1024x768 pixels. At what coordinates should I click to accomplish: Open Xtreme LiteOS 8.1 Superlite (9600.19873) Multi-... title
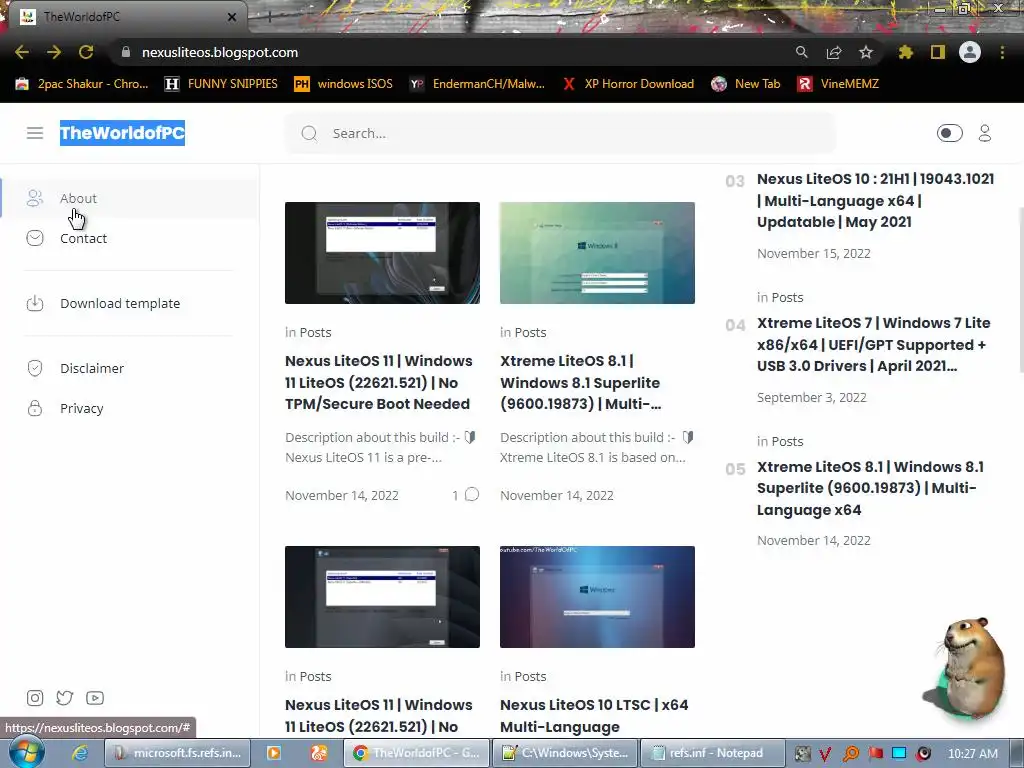581,382
